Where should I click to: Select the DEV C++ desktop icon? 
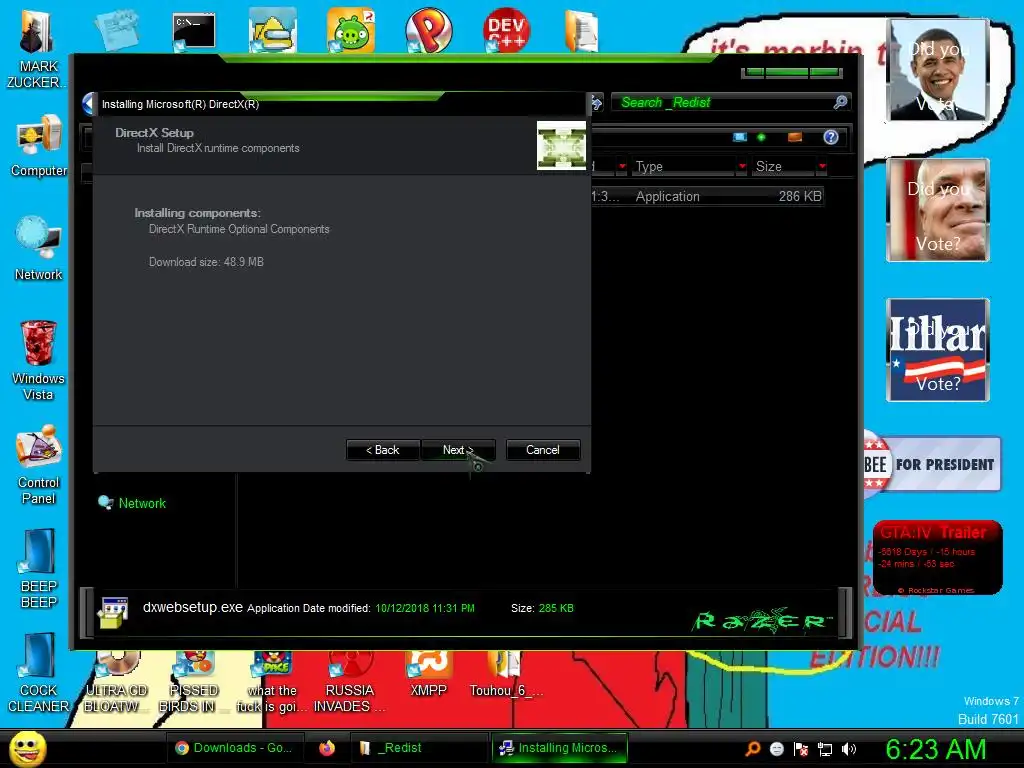tap(506, 30)
